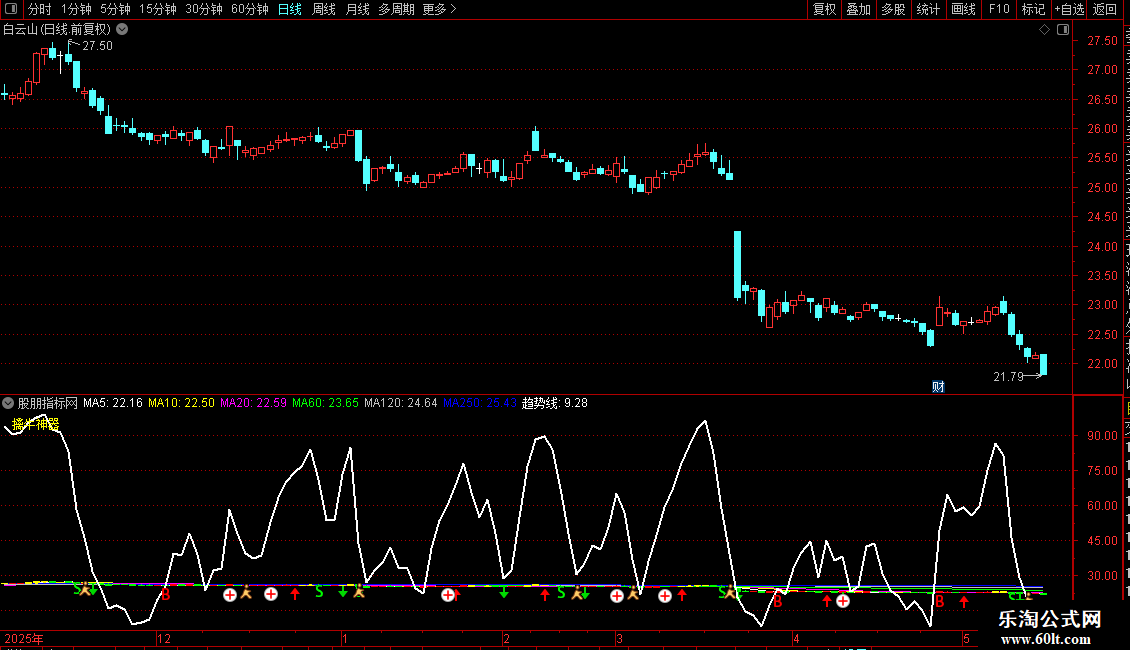Open the indicator dropdown before 股朋指标网
The width and height of the screenshot is (1130, 650).
[8, 403]
